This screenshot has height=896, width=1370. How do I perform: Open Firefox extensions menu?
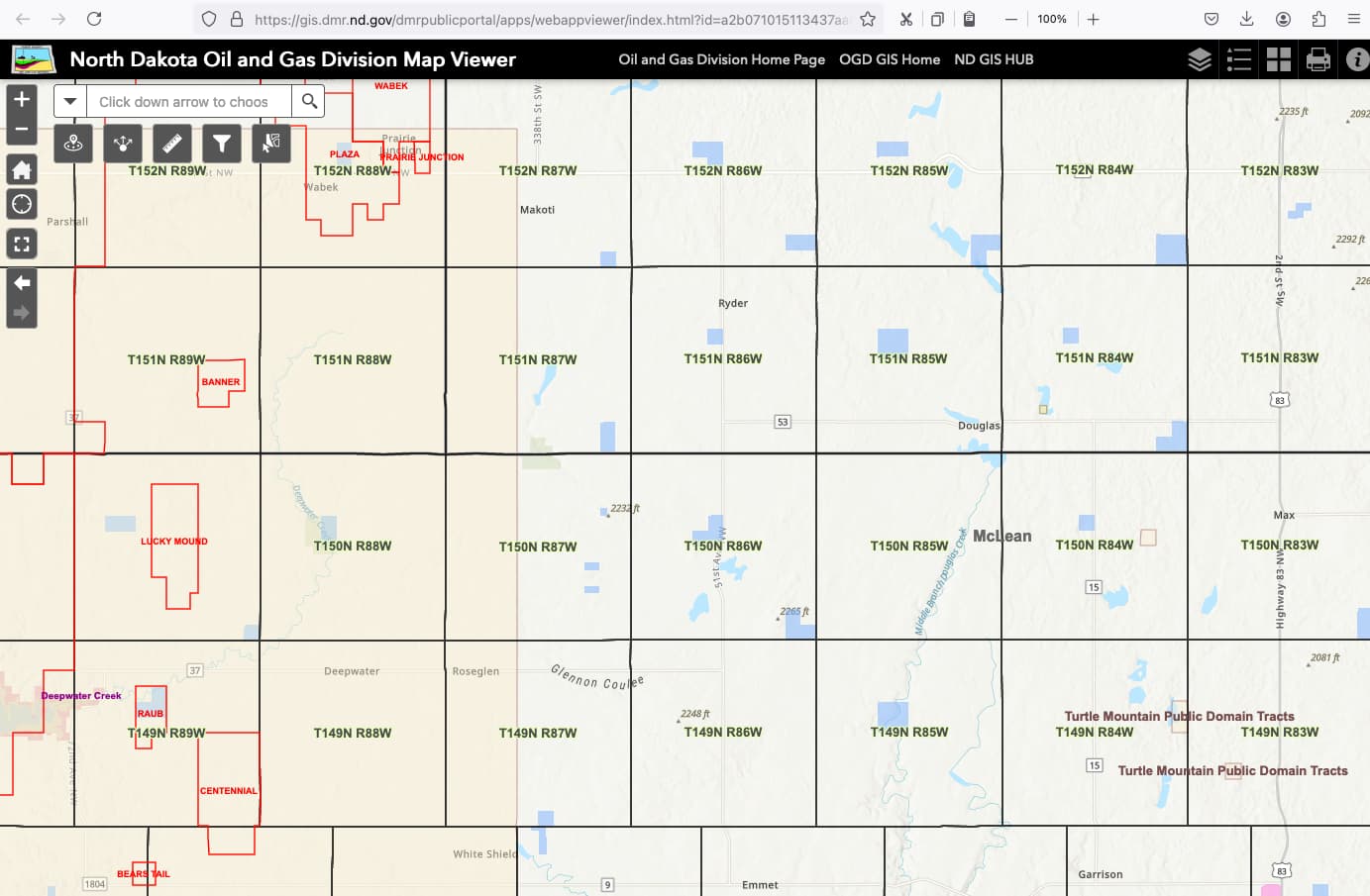(1318, 19)
